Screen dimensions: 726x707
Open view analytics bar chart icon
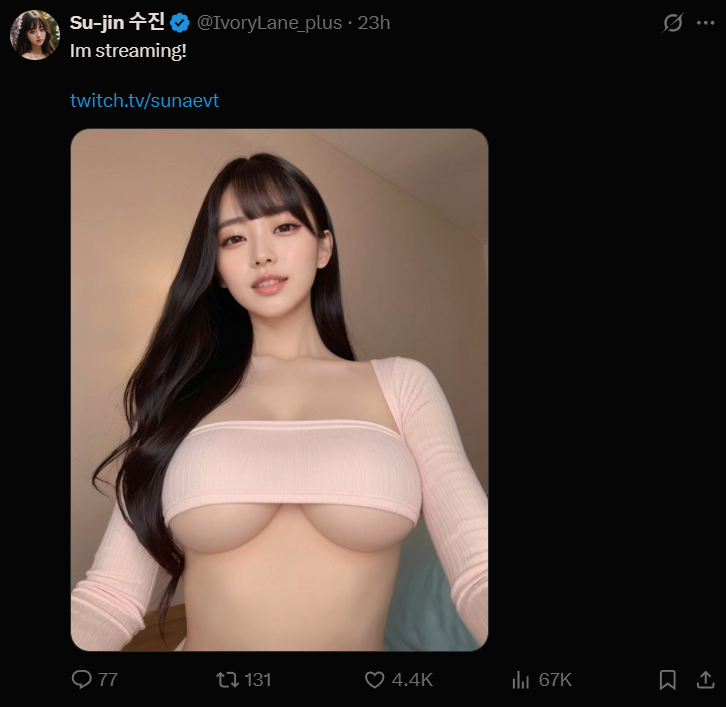tap(520, 680)
